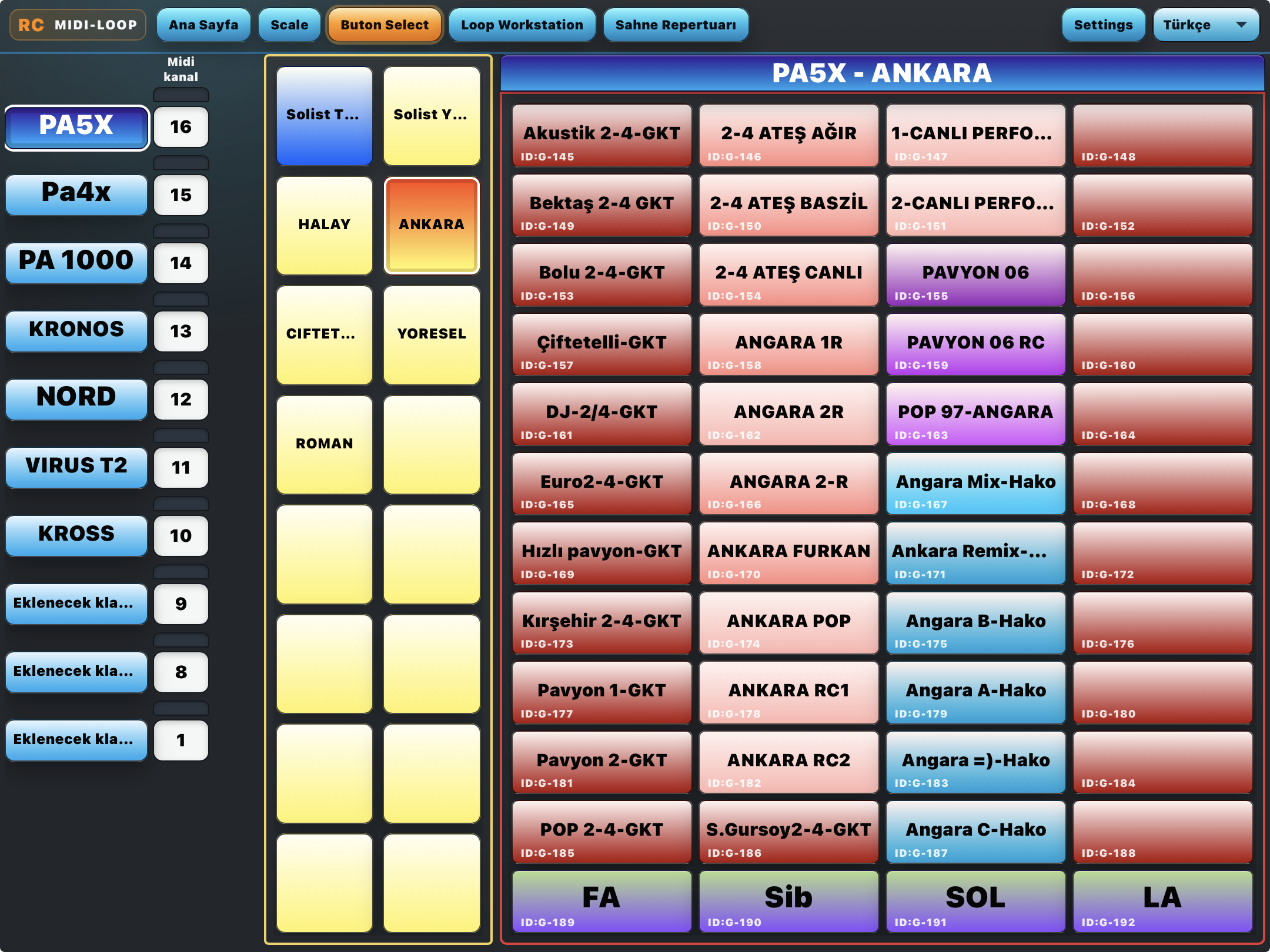1270x952 pixels.
Task: Click MIDI channel 9 field
Action: tap(181, 604)
